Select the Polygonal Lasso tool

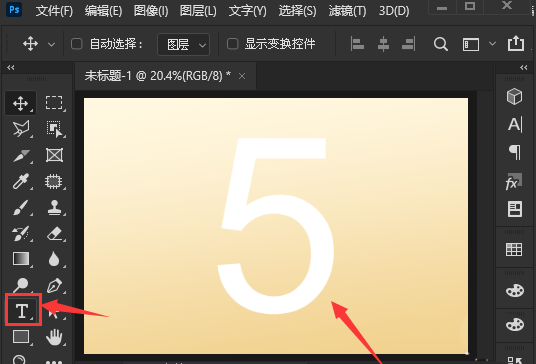point(21,129)
